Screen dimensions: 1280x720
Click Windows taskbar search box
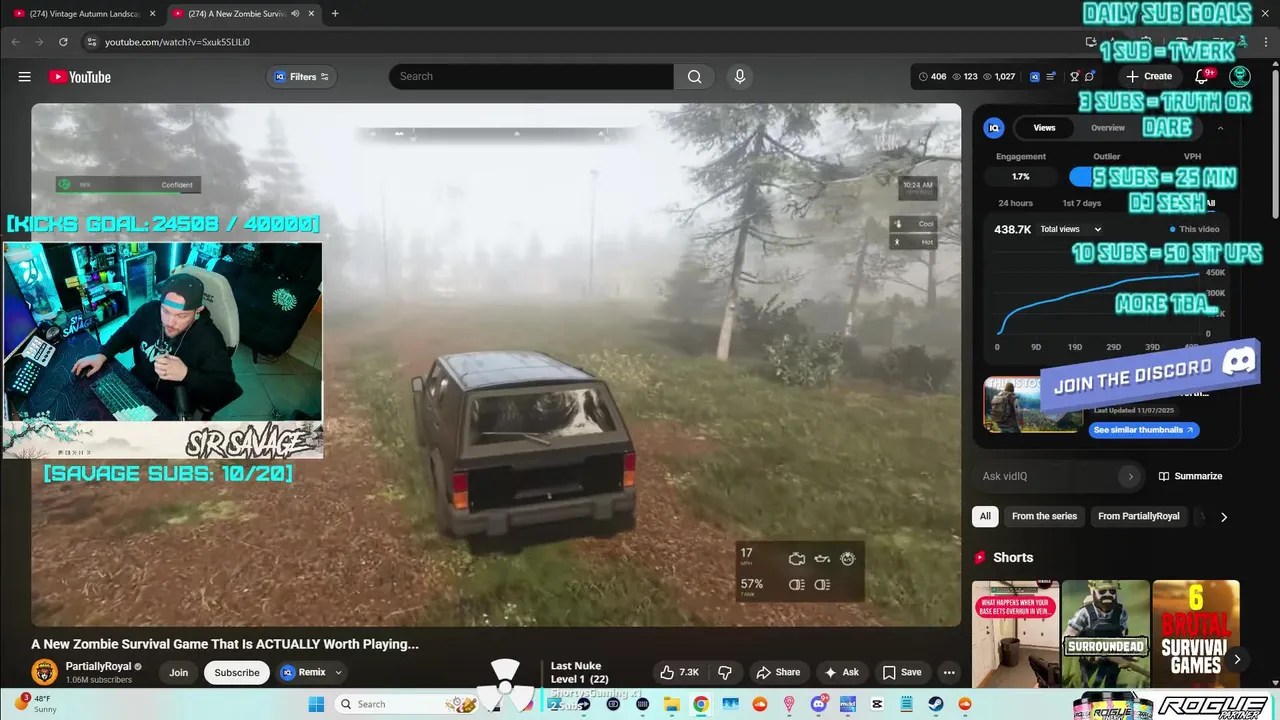tap(406, 704)
